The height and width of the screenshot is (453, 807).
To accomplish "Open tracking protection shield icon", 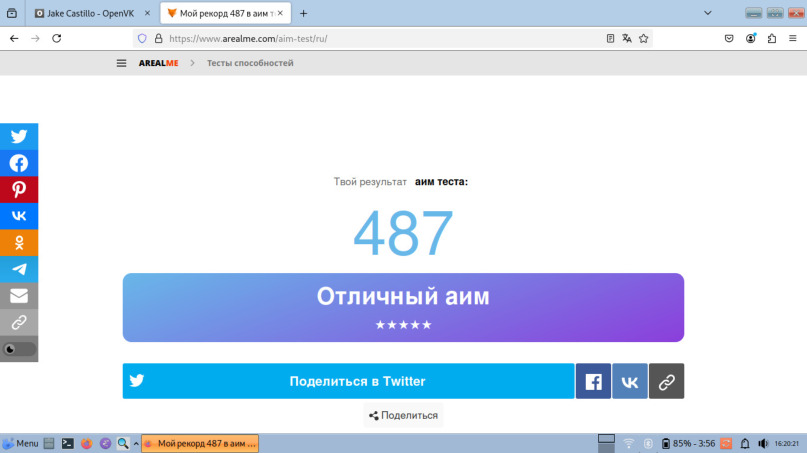I will pyautogui.click(x=143, y=39).
